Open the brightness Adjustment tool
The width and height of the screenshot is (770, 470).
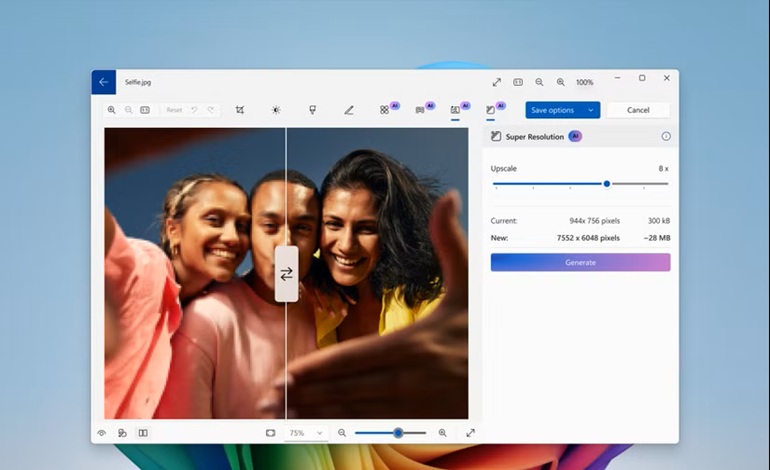[276, 110]
